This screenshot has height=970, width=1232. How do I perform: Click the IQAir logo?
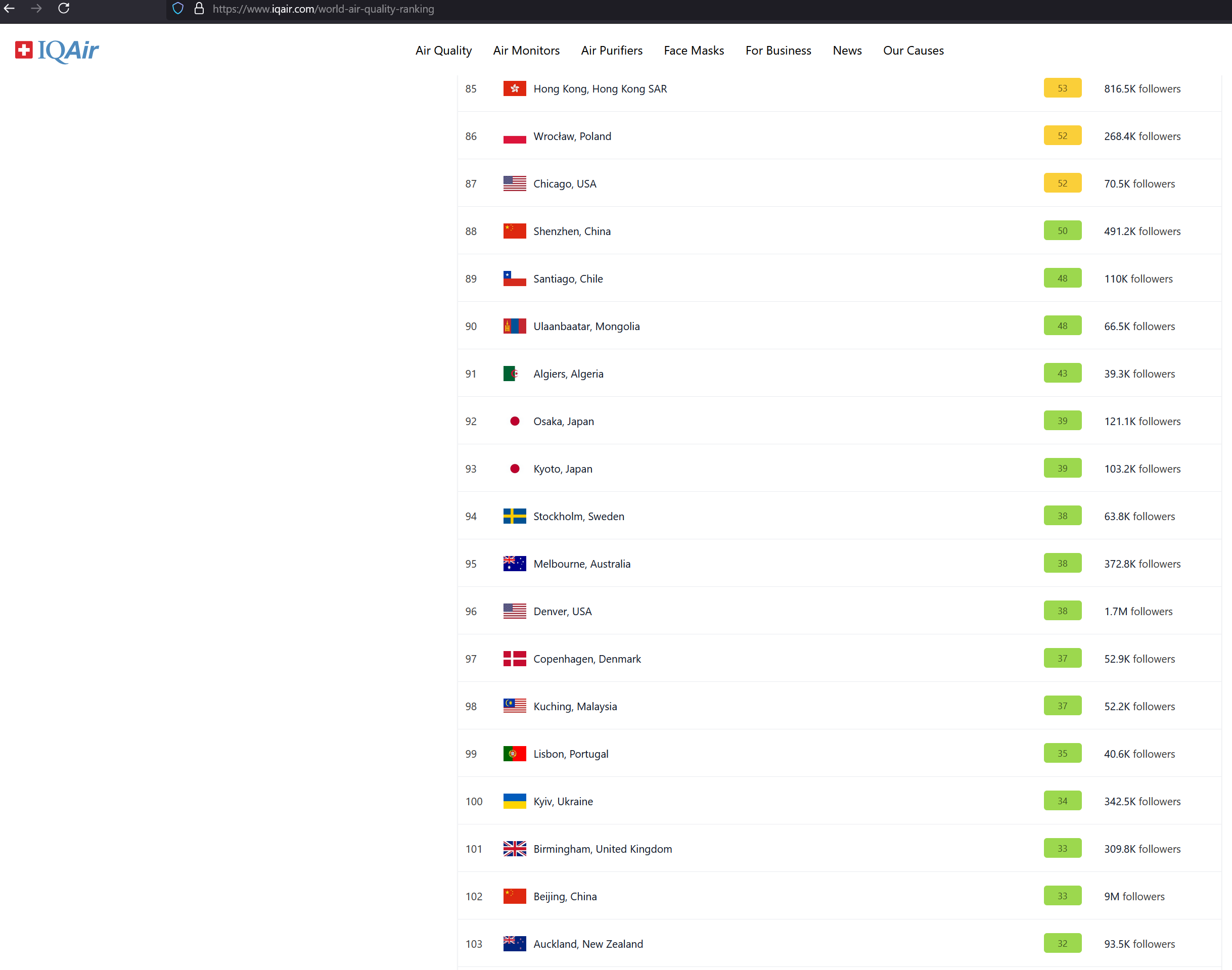57,51
